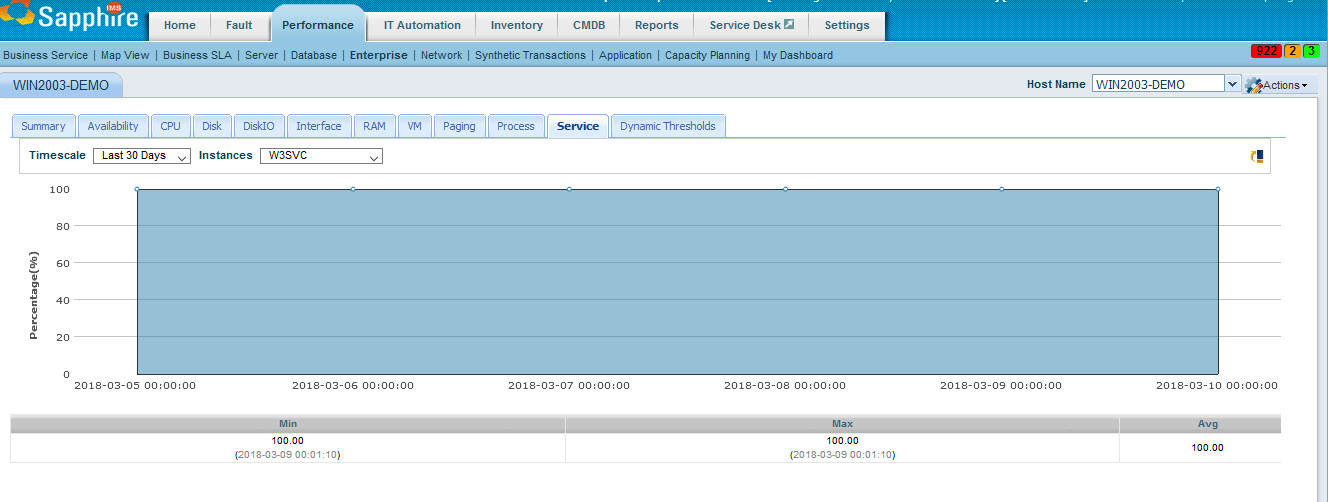
Task: Expand the Actions menu
Action: tap(1284, 86)
